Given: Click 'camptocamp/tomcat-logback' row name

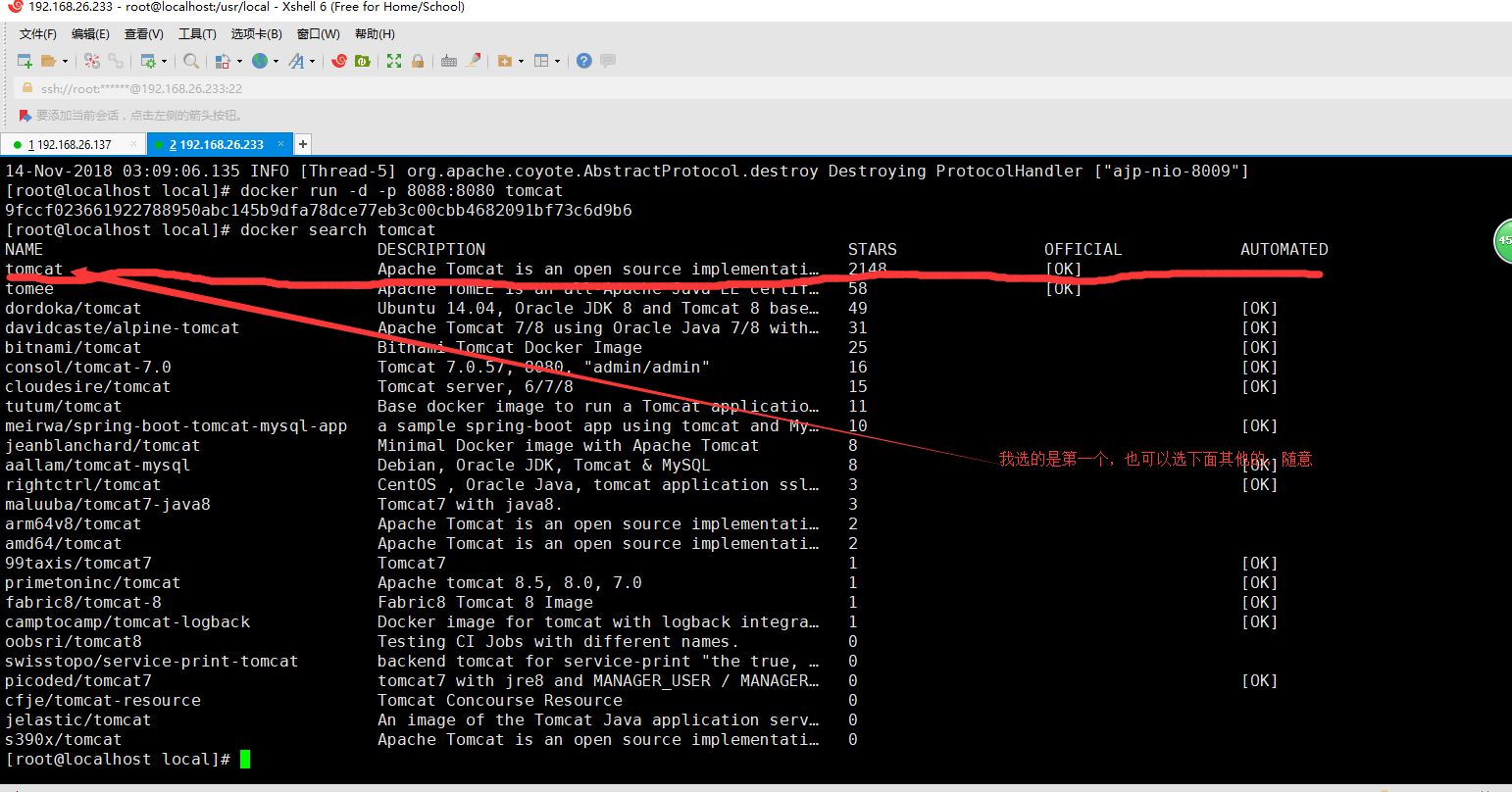Looking at the screenshot, I should tap(127, 621).
